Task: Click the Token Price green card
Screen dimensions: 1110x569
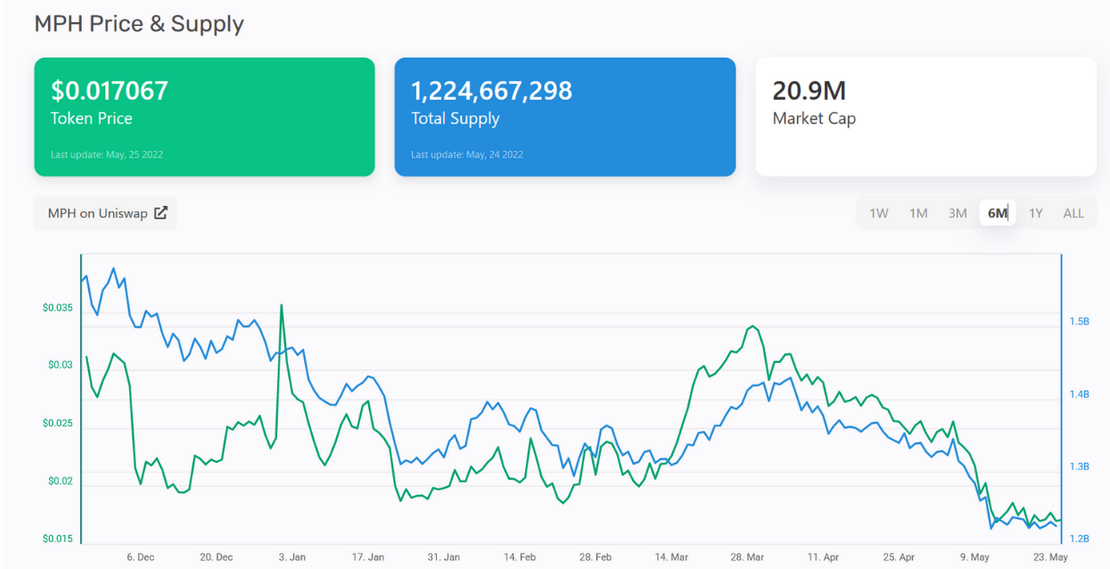Action: tap(205, 117)
